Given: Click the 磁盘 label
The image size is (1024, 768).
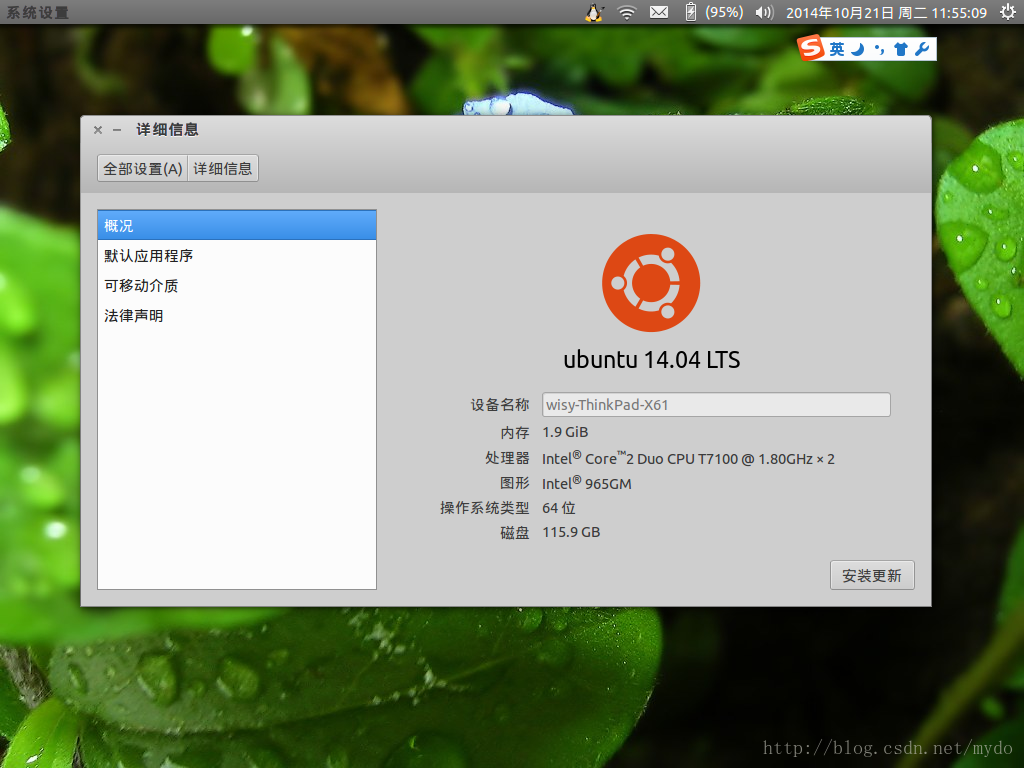Looking at the screenshot, I should tap(515, 532).
